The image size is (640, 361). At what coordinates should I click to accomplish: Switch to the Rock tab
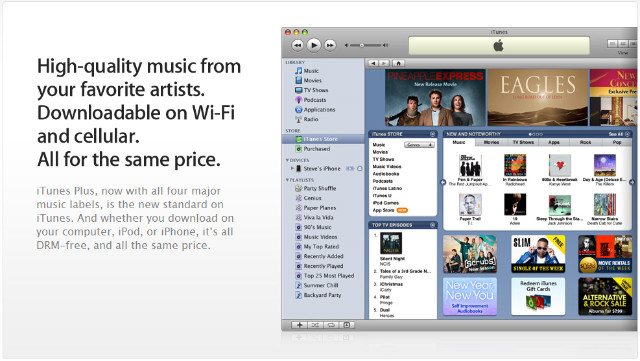point(585,143)
